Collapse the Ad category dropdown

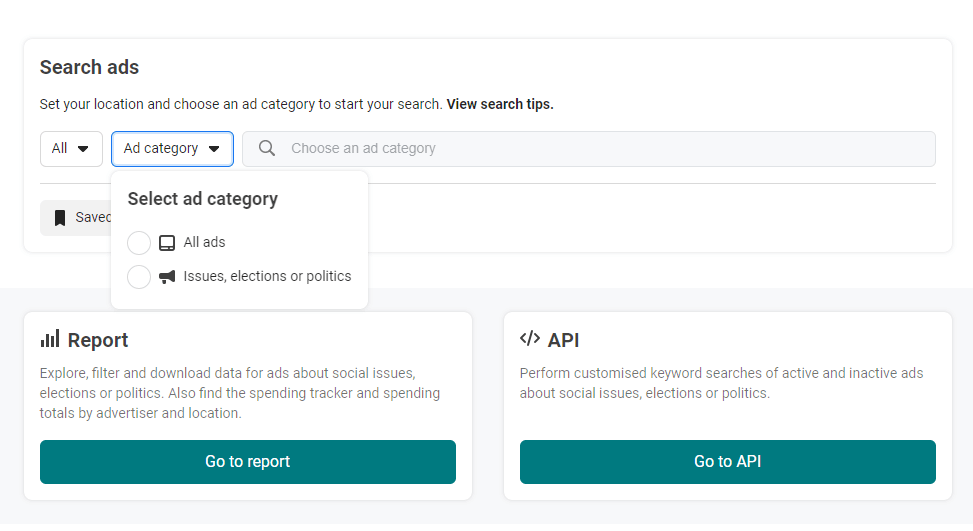point(172,149)
